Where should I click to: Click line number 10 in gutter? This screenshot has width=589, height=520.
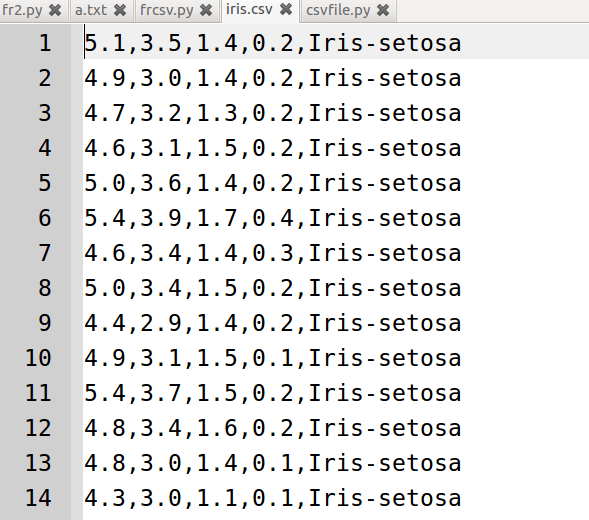[x=38, y=358]
